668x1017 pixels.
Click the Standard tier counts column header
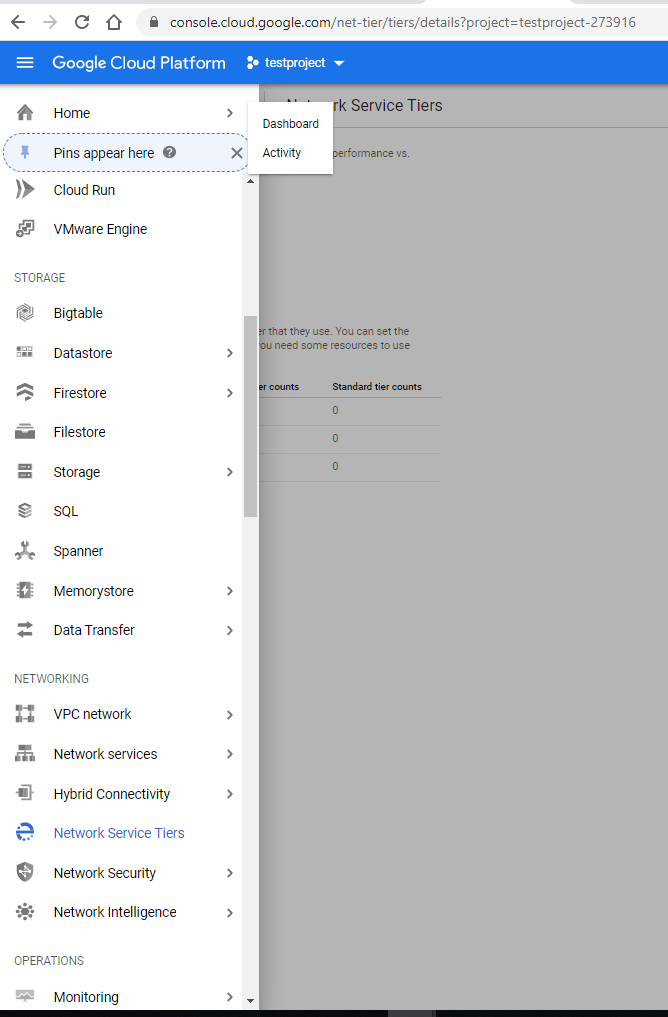point(377,387)
